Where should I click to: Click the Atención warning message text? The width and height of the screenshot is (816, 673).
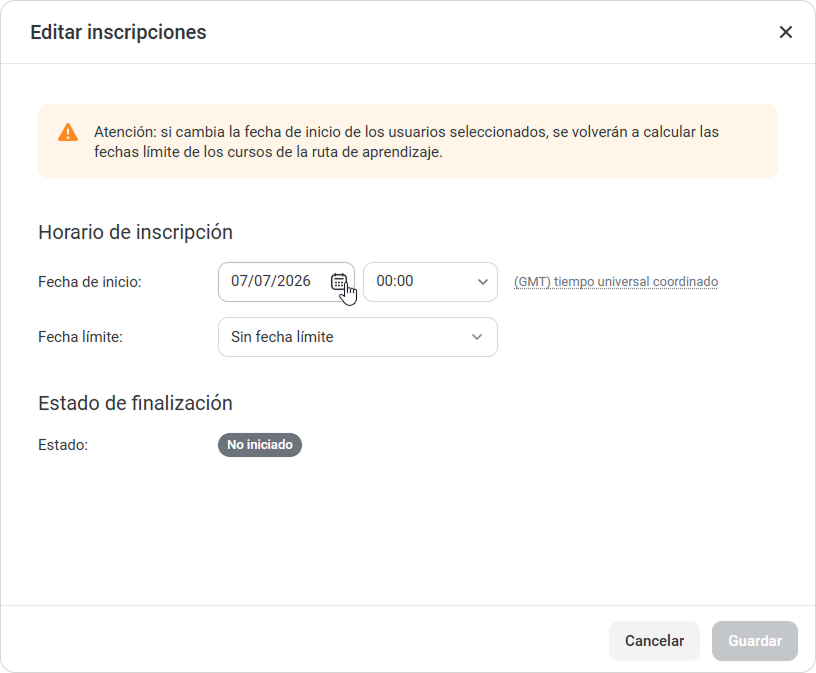click(406, 142)
